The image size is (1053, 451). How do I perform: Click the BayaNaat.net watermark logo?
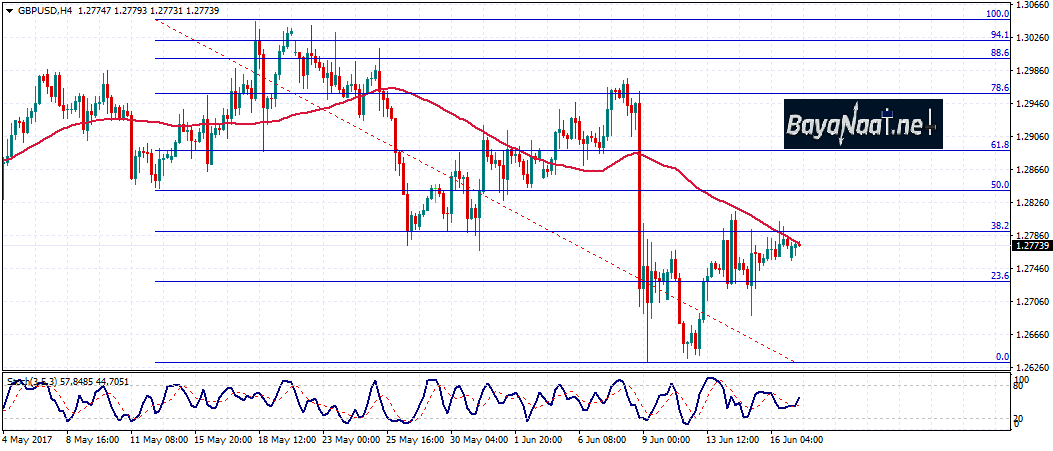(862, 125)
